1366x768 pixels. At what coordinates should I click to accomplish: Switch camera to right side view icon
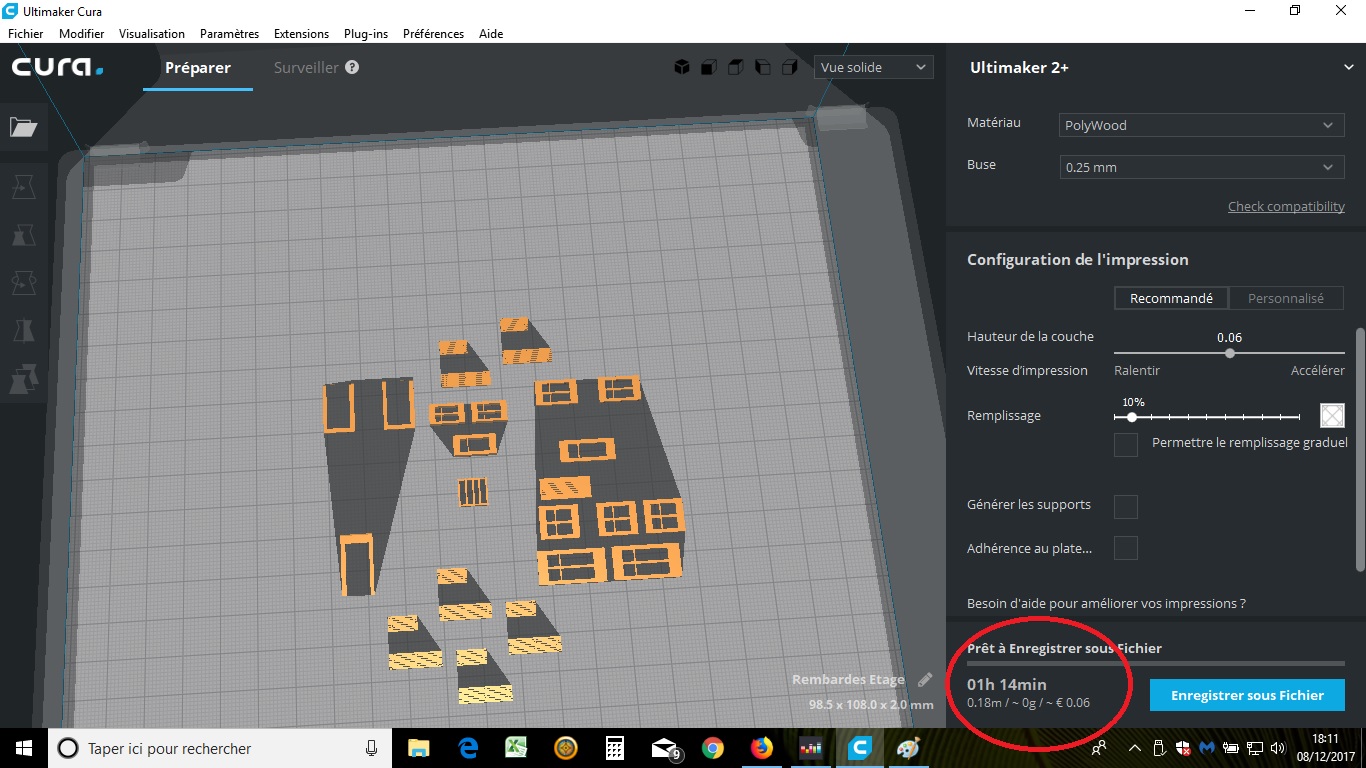789,68
